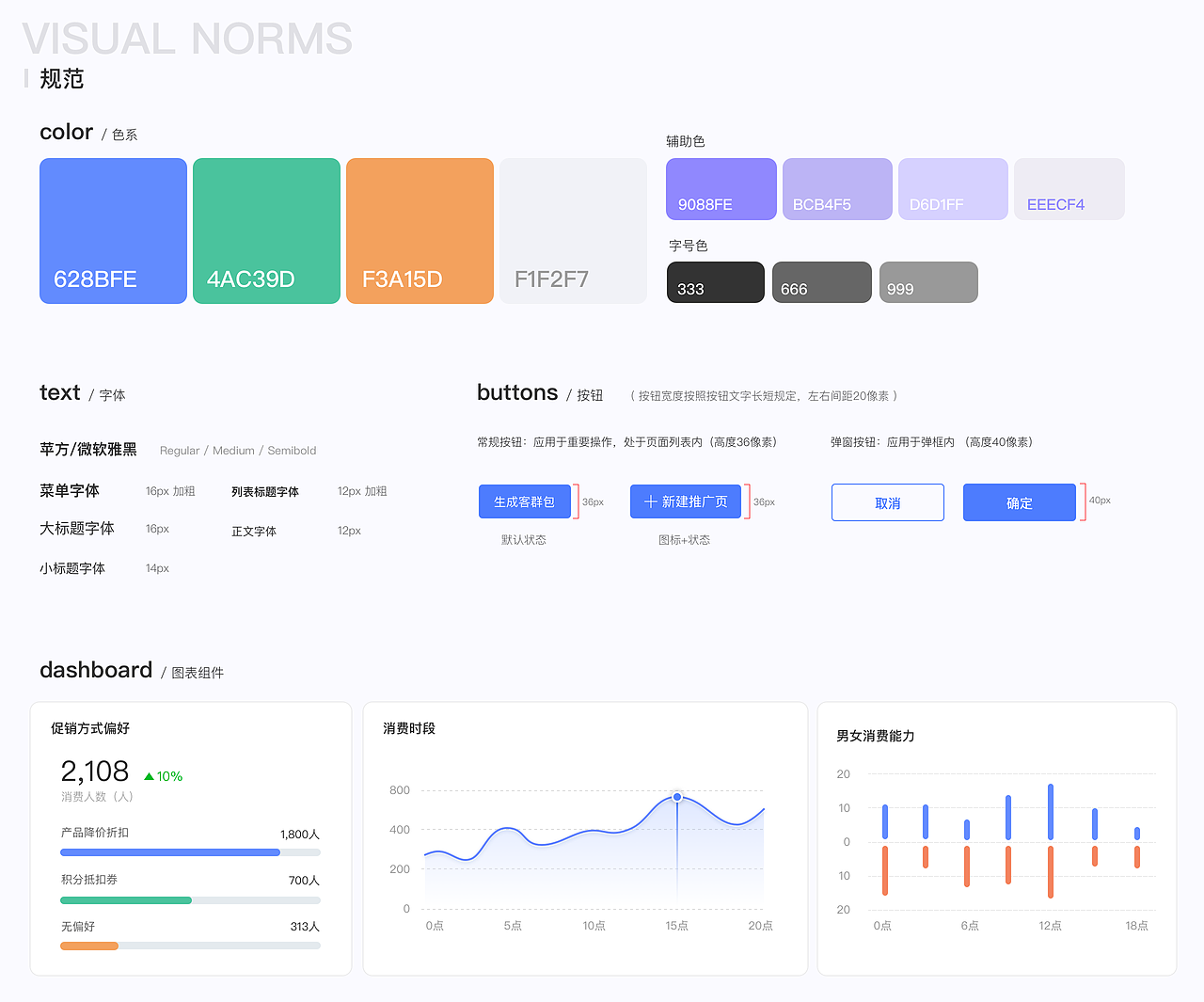Select the 666 gray font color

[821, 282]
